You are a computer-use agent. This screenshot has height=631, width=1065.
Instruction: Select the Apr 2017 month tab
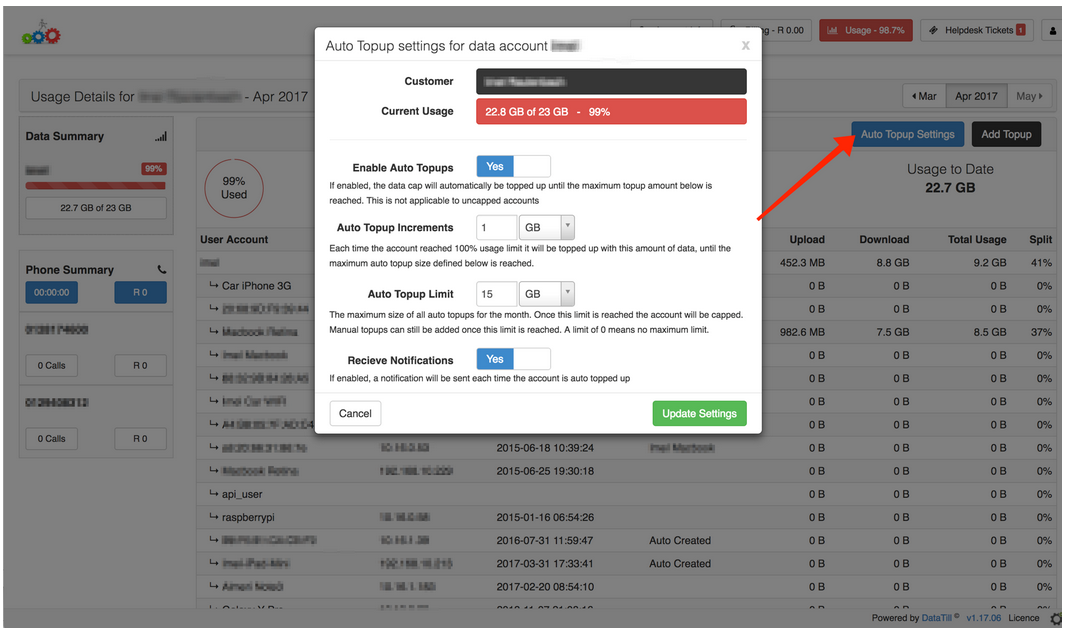[x=976, y=96]
